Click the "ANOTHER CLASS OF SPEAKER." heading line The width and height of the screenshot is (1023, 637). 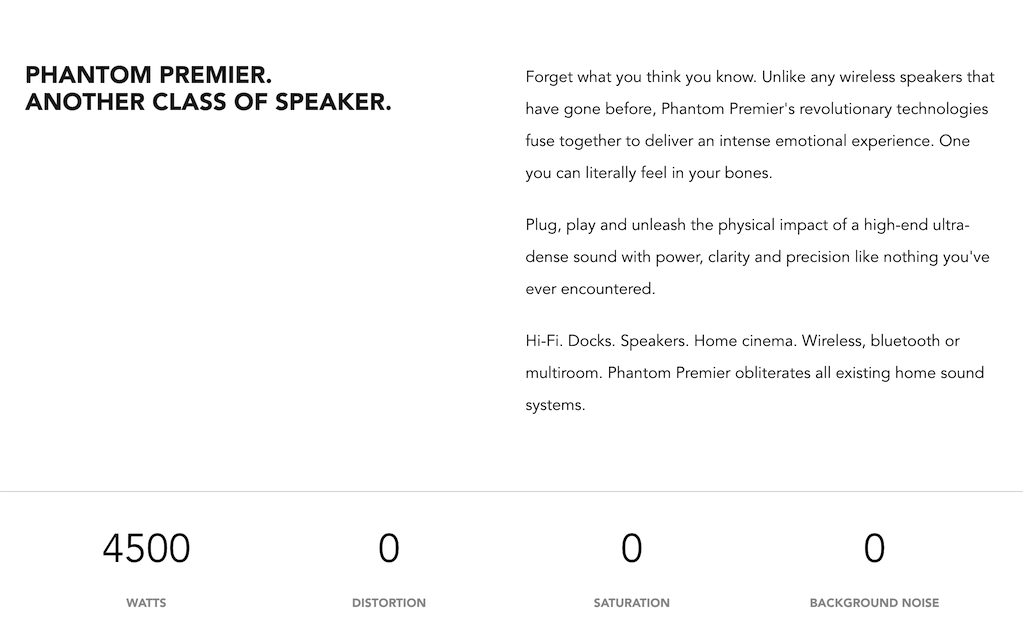tap(208, 102)
